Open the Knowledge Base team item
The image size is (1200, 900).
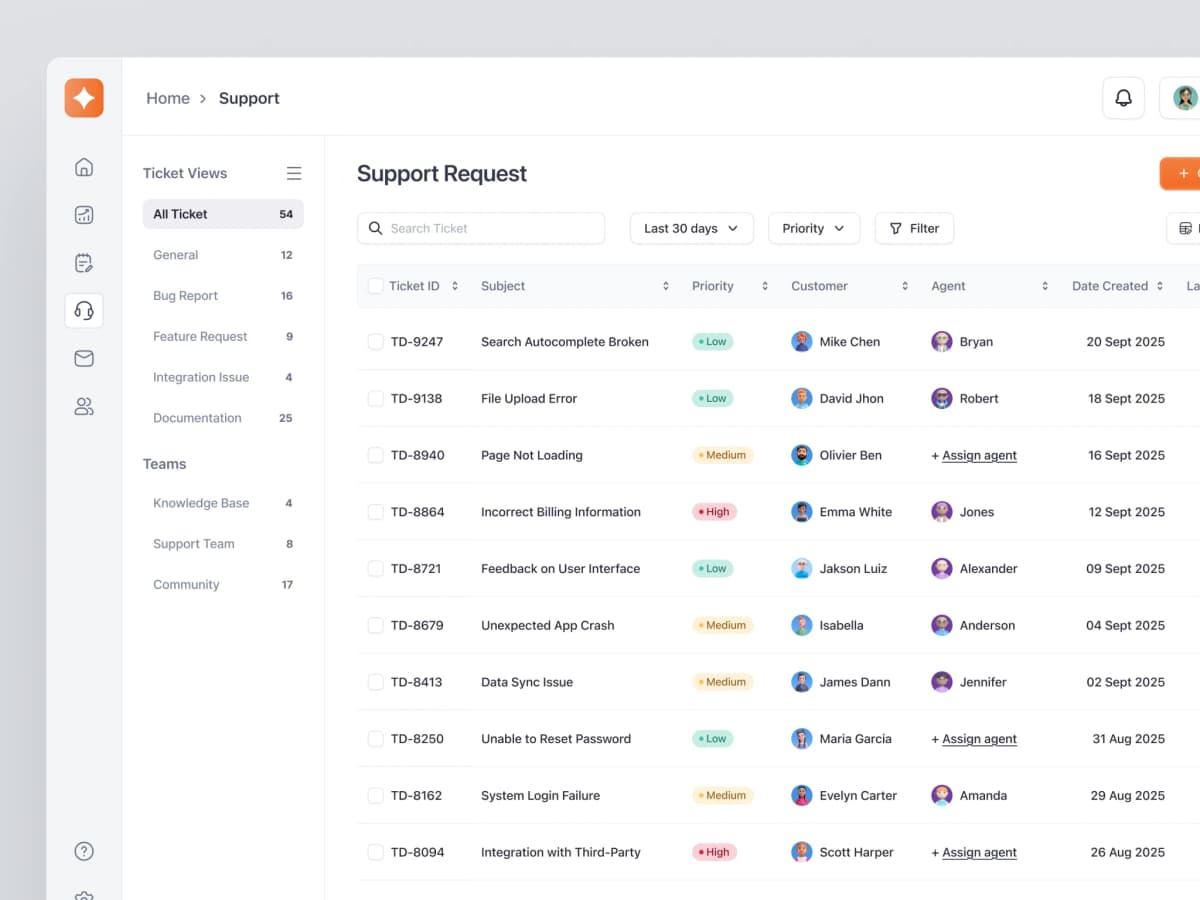click(x=223, y=503)
